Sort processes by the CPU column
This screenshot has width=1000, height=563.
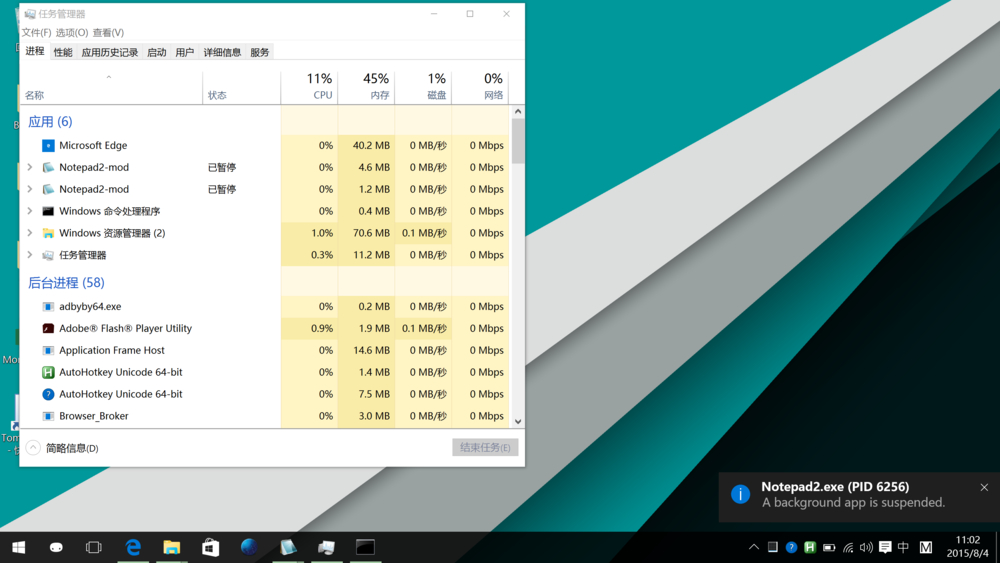(x=309, y=86)
